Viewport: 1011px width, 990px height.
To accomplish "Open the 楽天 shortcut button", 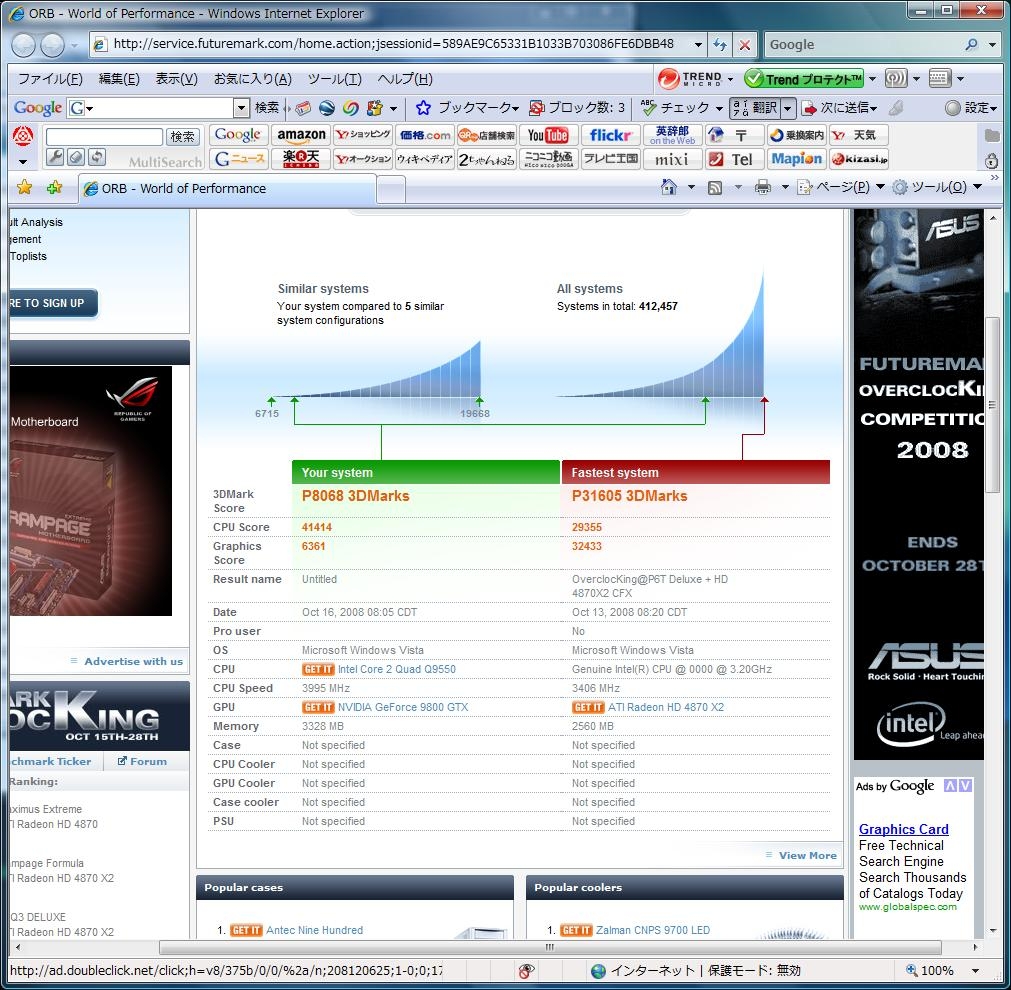I will pos(301,159).
